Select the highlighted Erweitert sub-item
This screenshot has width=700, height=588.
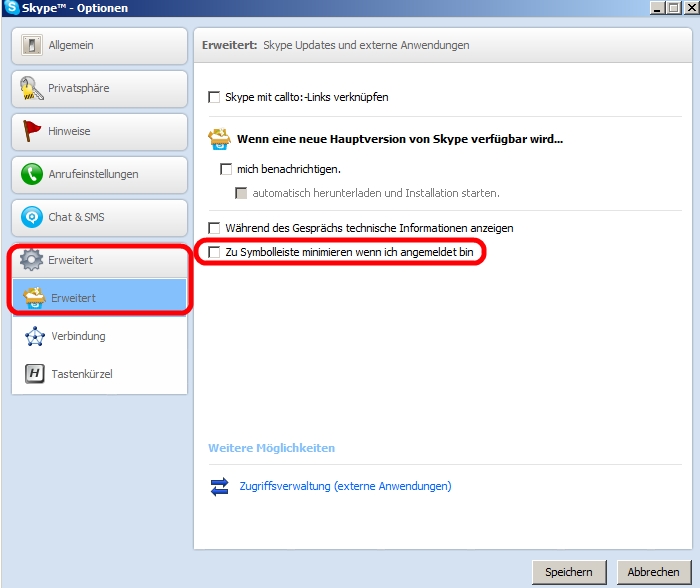[99, 297]
